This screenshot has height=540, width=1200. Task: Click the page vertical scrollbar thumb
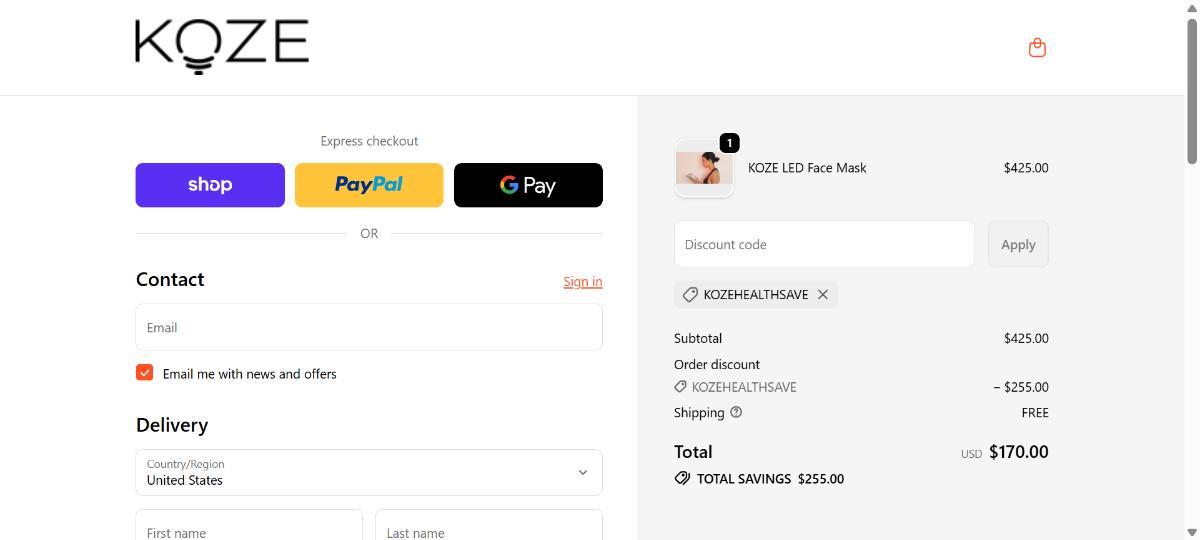pyautogui.click(x=1191, y=90)
